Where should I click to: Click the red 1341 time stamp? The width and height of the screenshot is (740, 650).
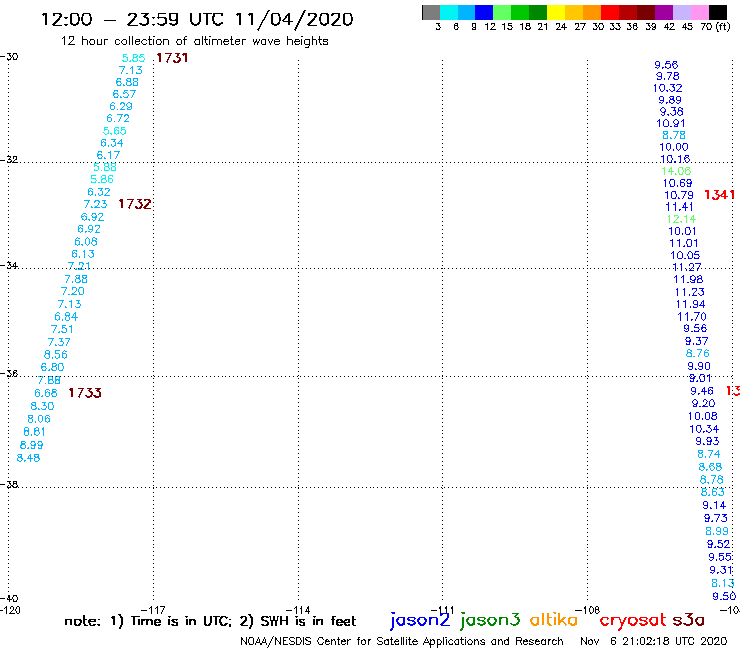point(719,194)
